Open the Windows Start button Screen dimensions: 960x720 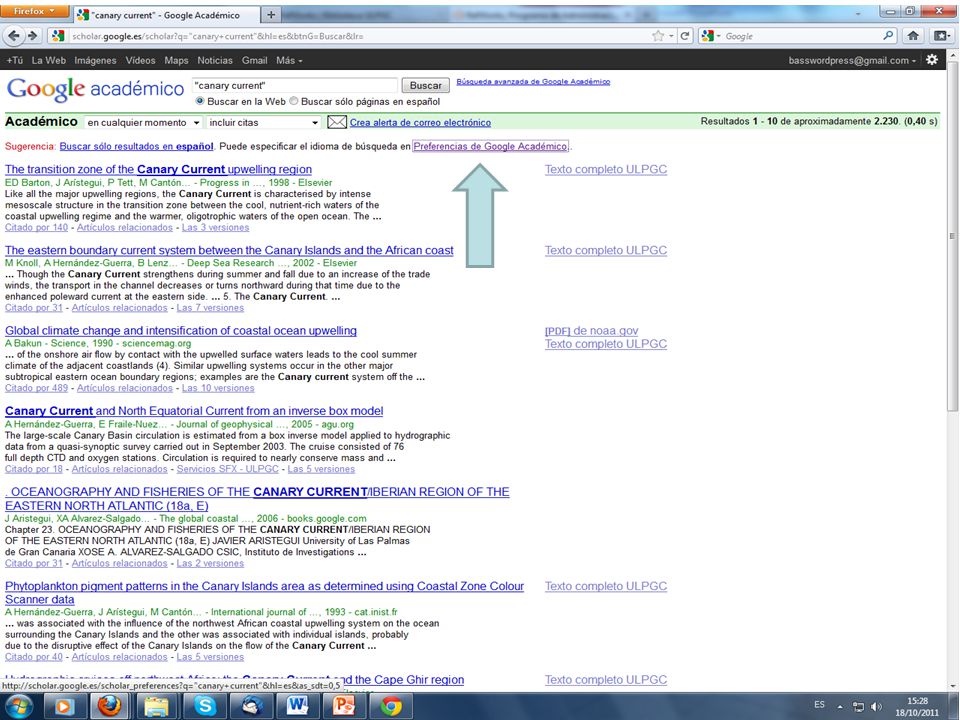[x=18, y=707]
